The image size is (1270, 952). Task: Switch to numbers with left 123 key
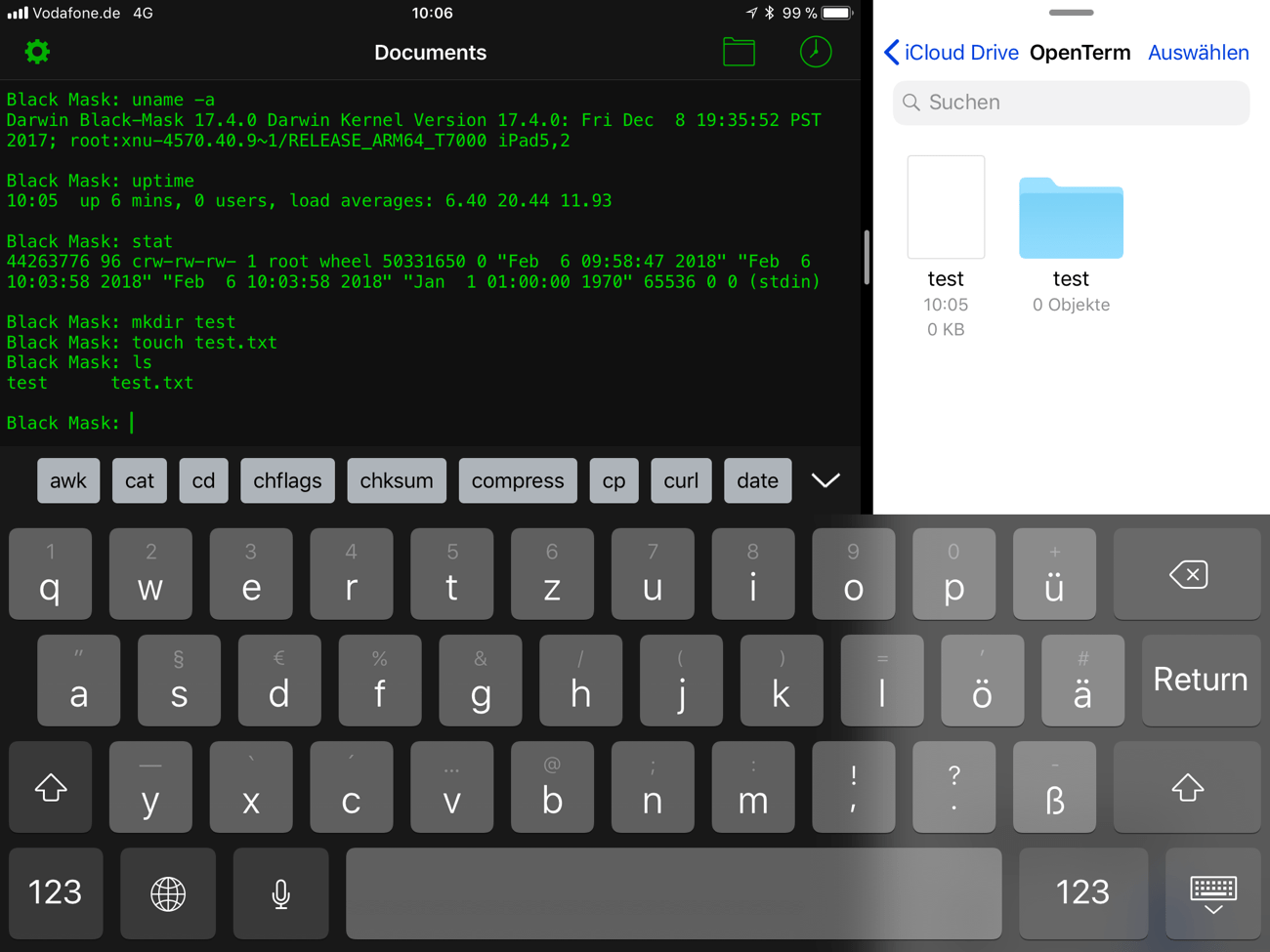[56, 892]
